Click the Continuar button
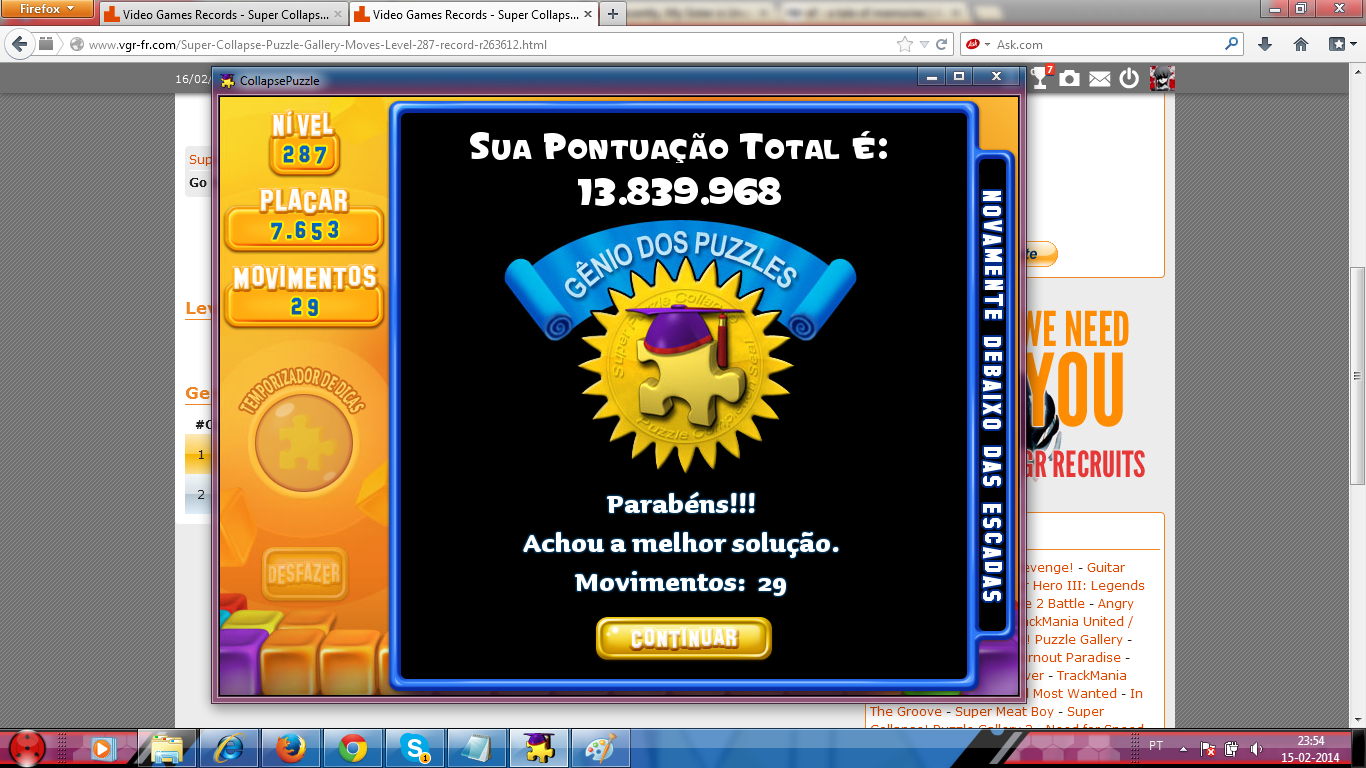This screenshot has width=1366, height=768. tap(684, 638)
